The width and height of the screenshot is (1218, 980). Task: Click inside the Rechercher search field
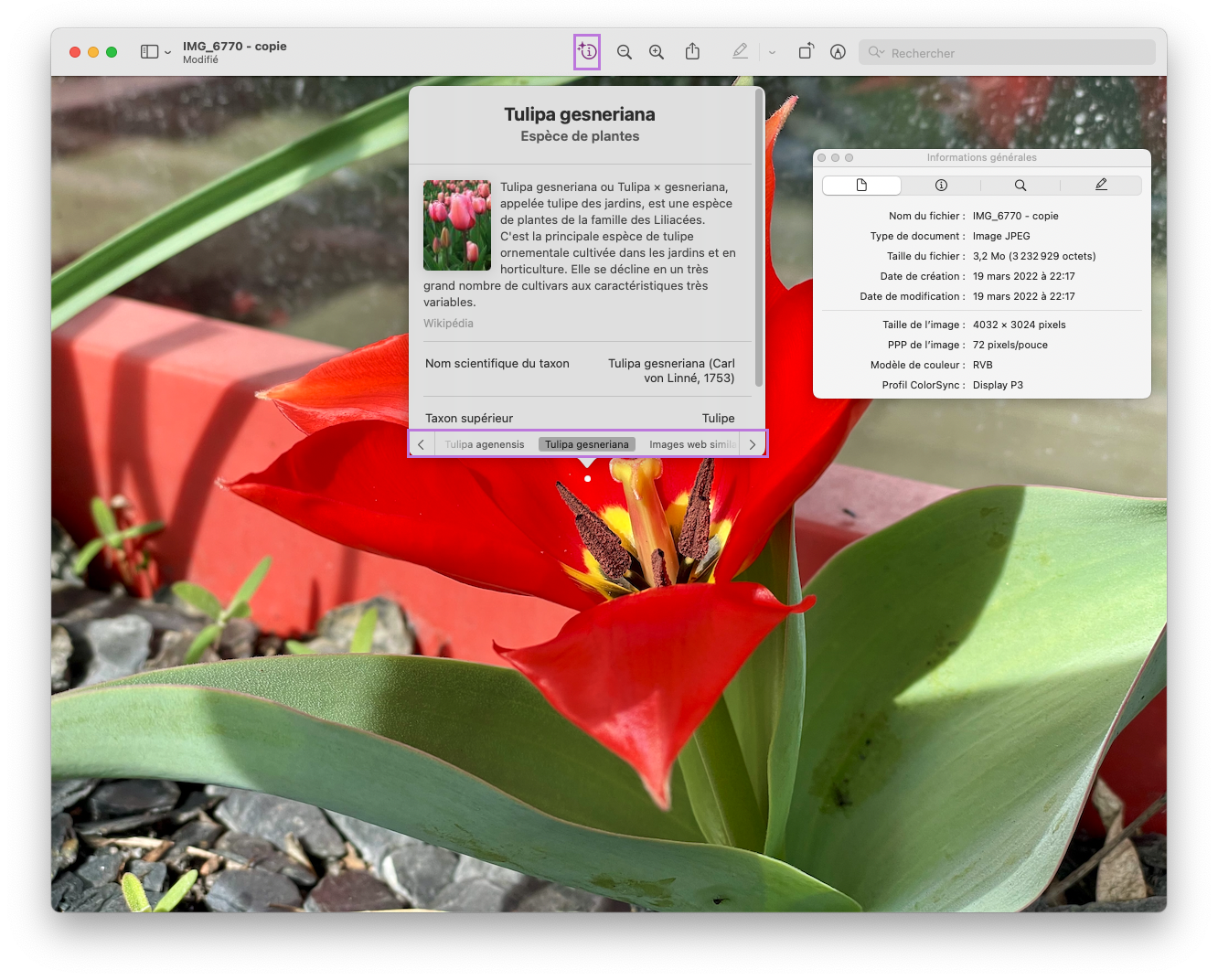pyautogui.click(x=1006, y=52)
